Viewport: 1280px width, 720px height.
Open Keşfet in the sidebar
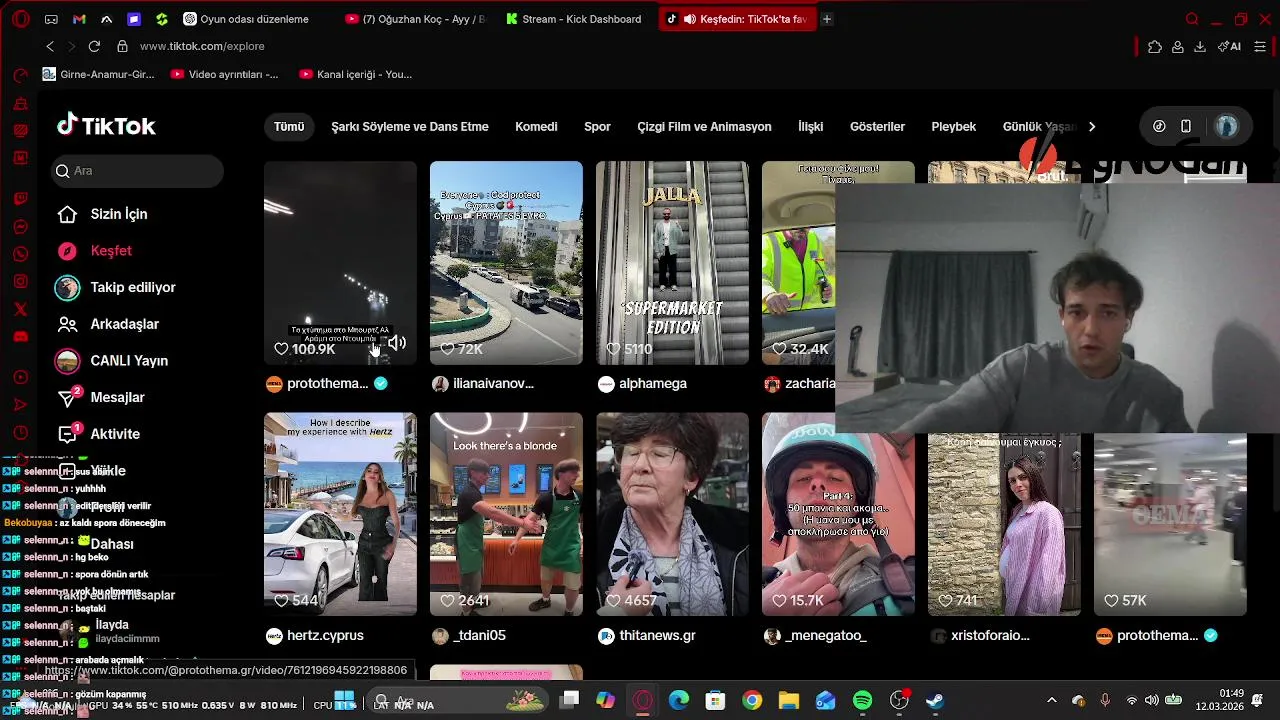click(x=111, y=251)
